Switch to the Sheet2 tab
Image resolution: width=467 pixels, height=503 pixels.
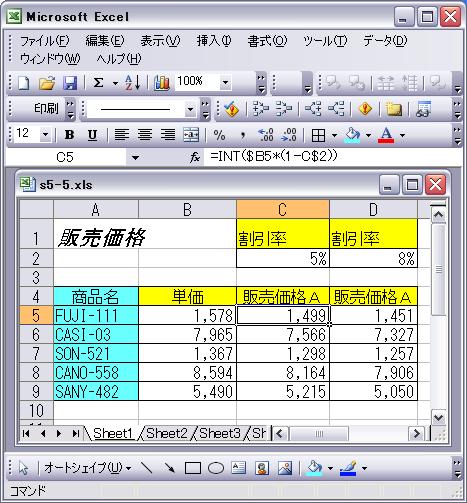(x=166, y=433)
